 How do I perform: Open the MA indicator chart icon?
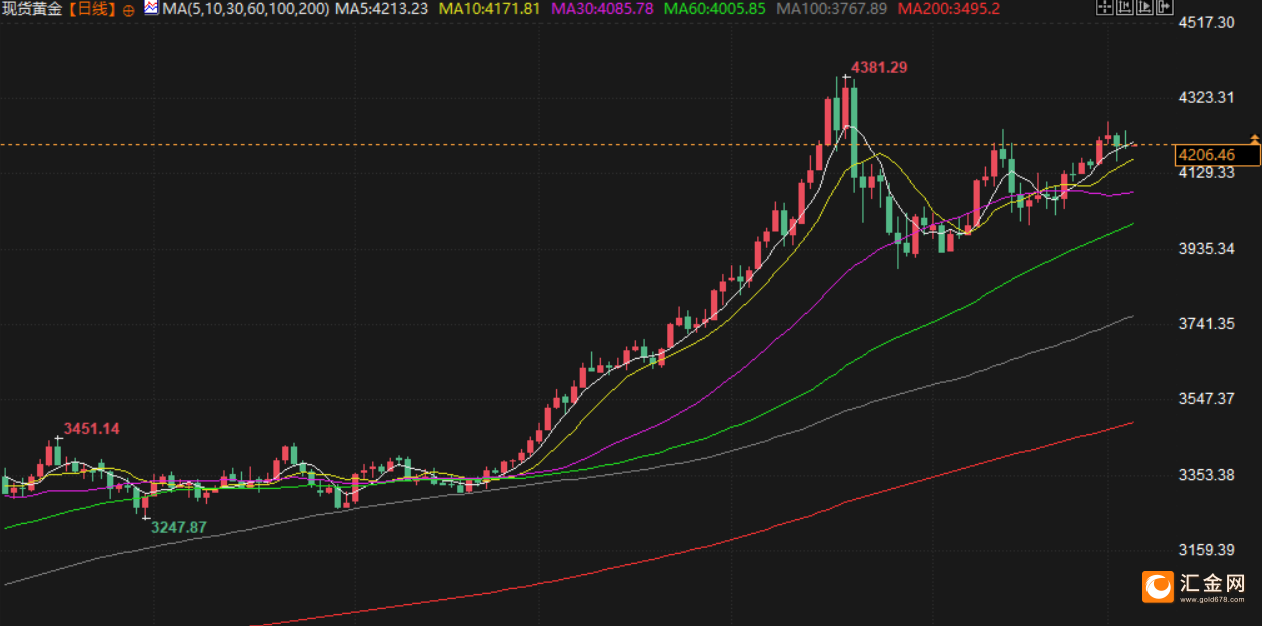tap(150, 8)
